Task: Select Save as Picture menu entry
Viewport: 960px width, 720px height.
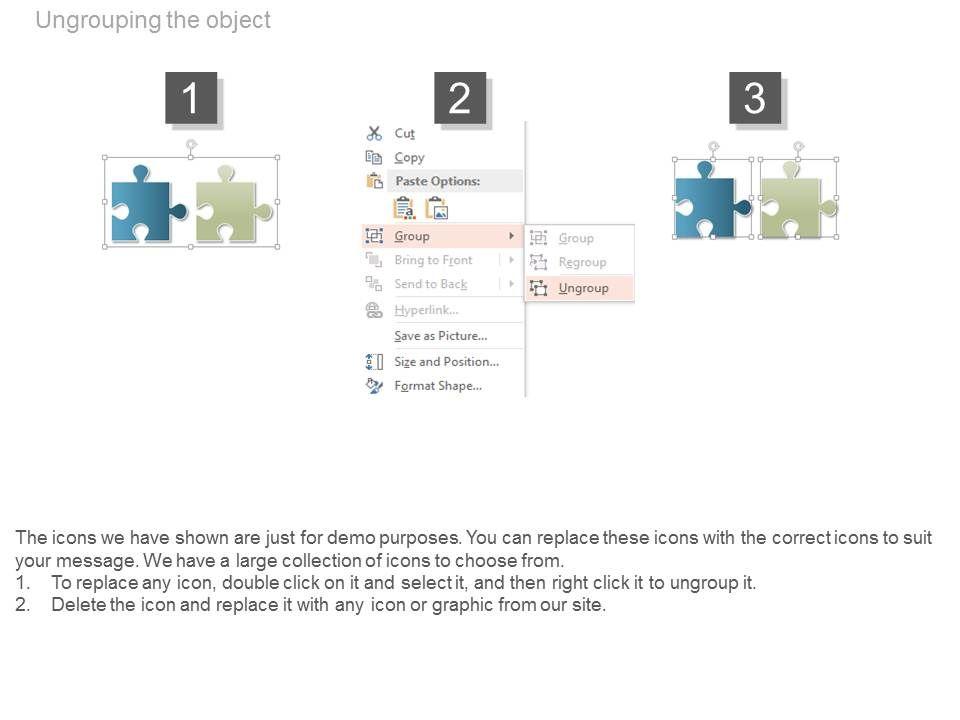Action: [x=440, y=336]
